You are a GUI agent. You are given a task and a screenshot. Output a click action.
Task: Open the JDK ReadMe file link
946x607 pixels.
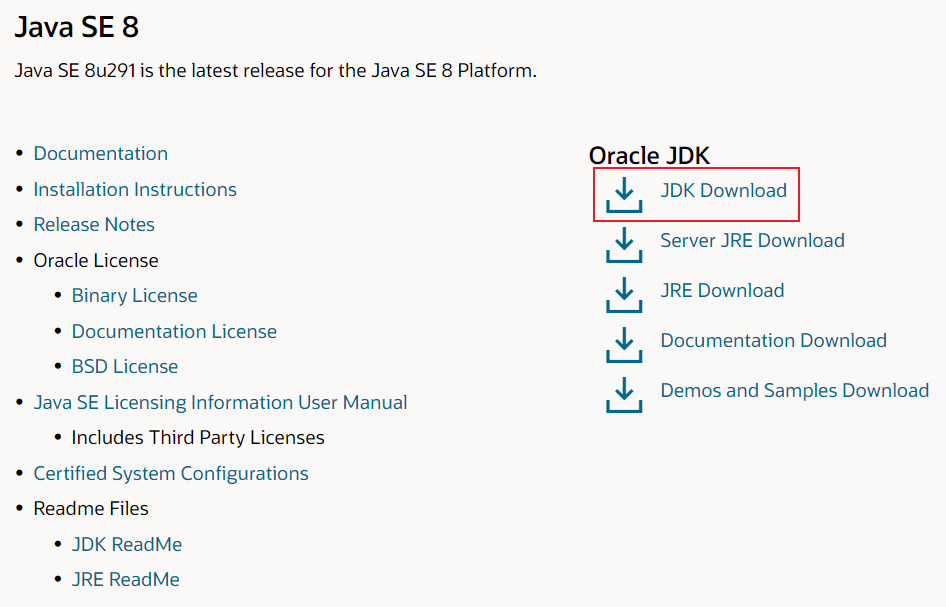[x=127, y=544]
